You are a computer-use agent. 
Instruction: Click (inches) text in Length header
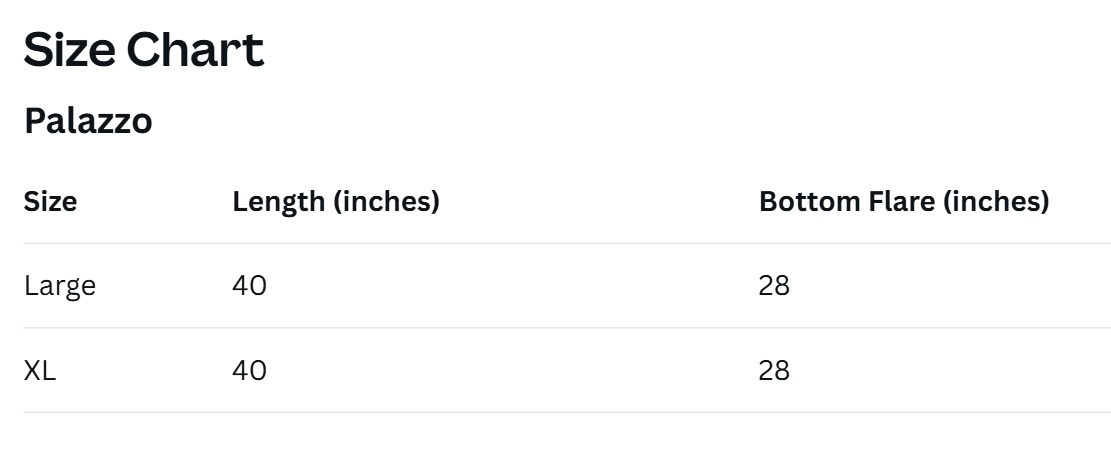coord(386,201)
